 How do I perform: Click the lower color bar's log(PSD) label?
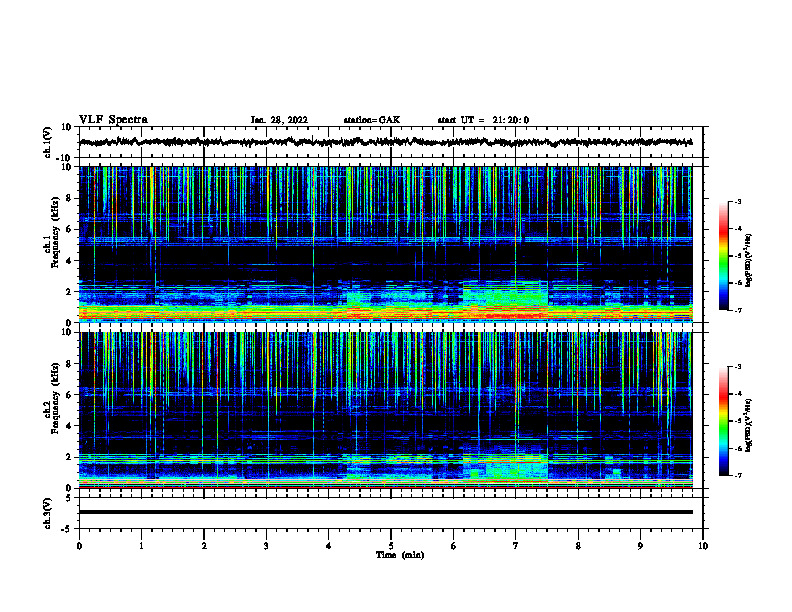(748, 425)
